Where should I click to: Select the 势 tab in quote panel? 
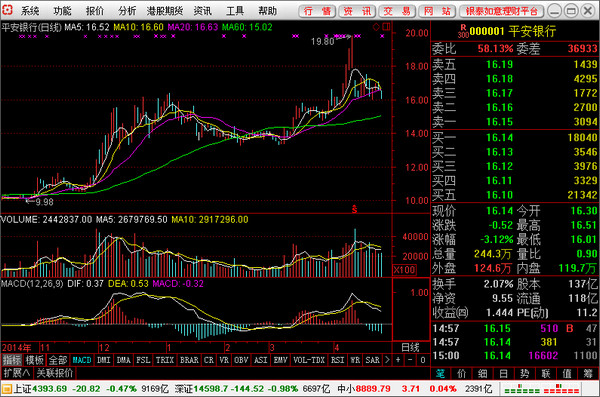click(x=525, y=373)
